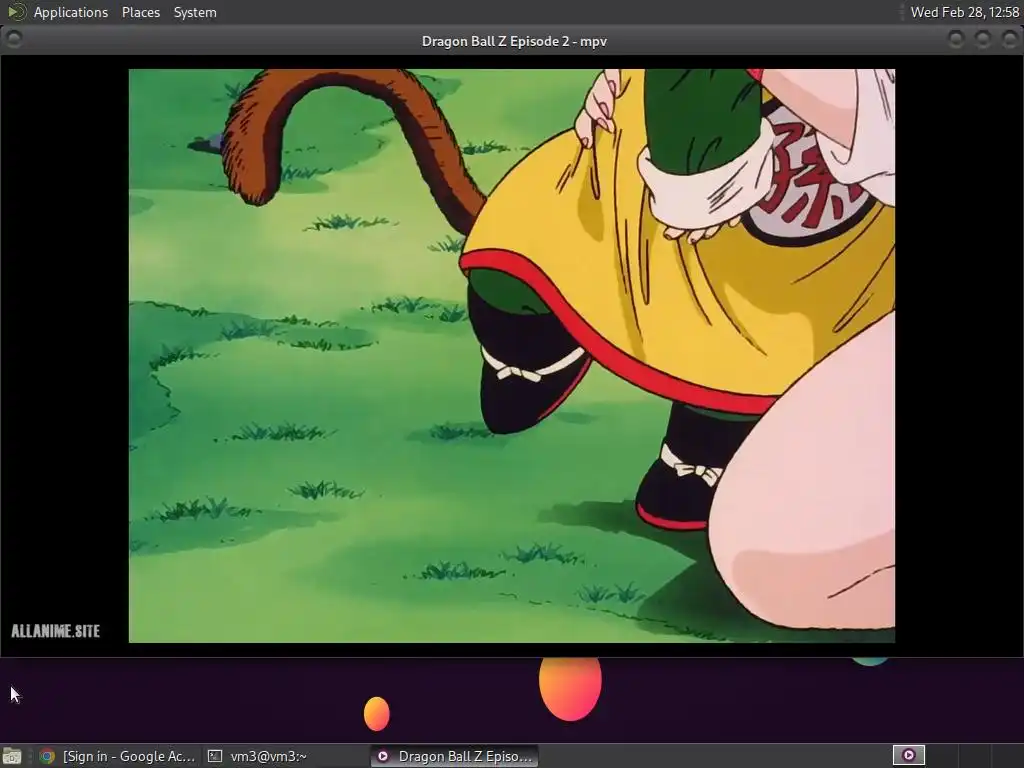Viewport: 1024px width, 768px height.
Task: Click the mpv video playback area
Action: (511, 355)
